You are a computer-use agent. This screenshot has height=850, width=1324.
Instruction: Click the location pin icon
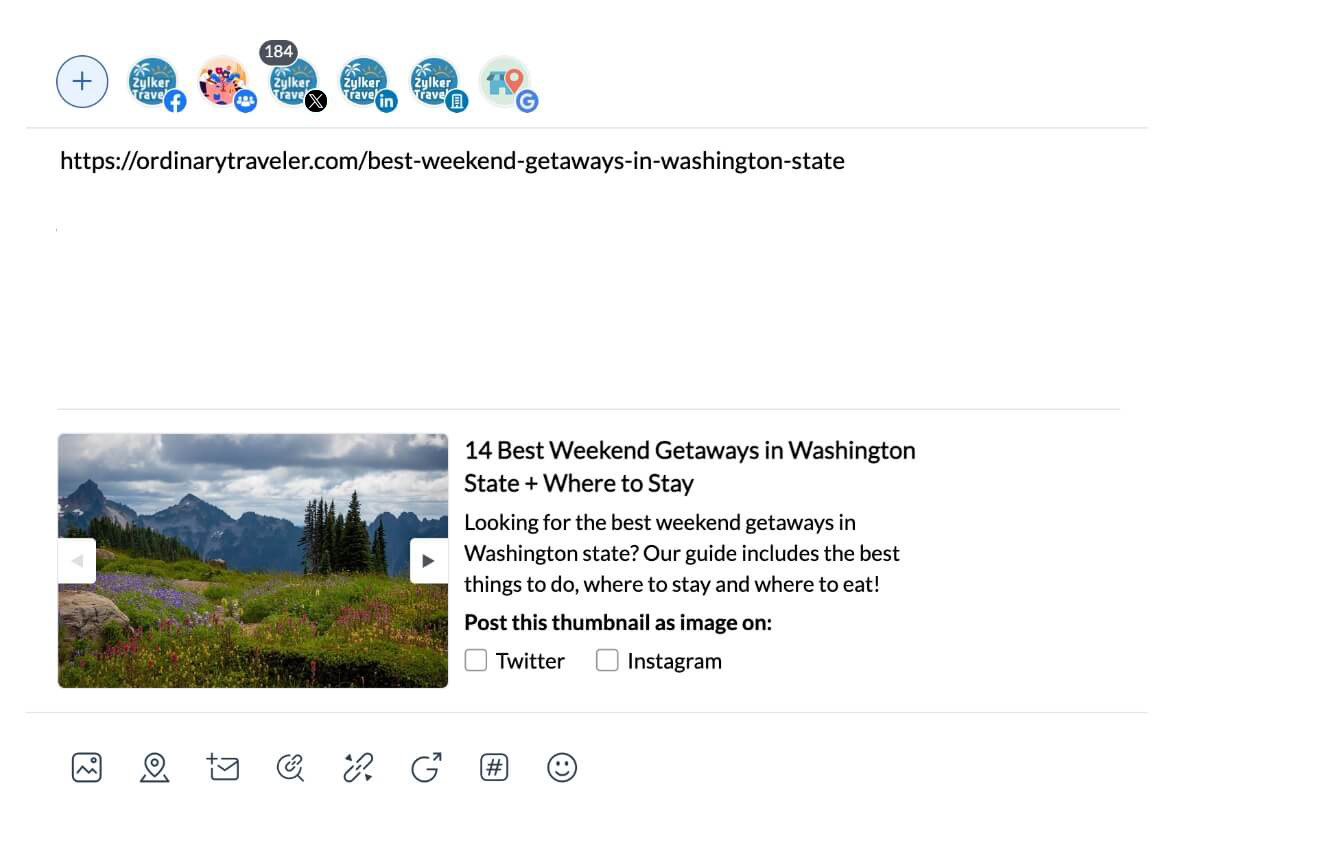(x=154, y=768)
